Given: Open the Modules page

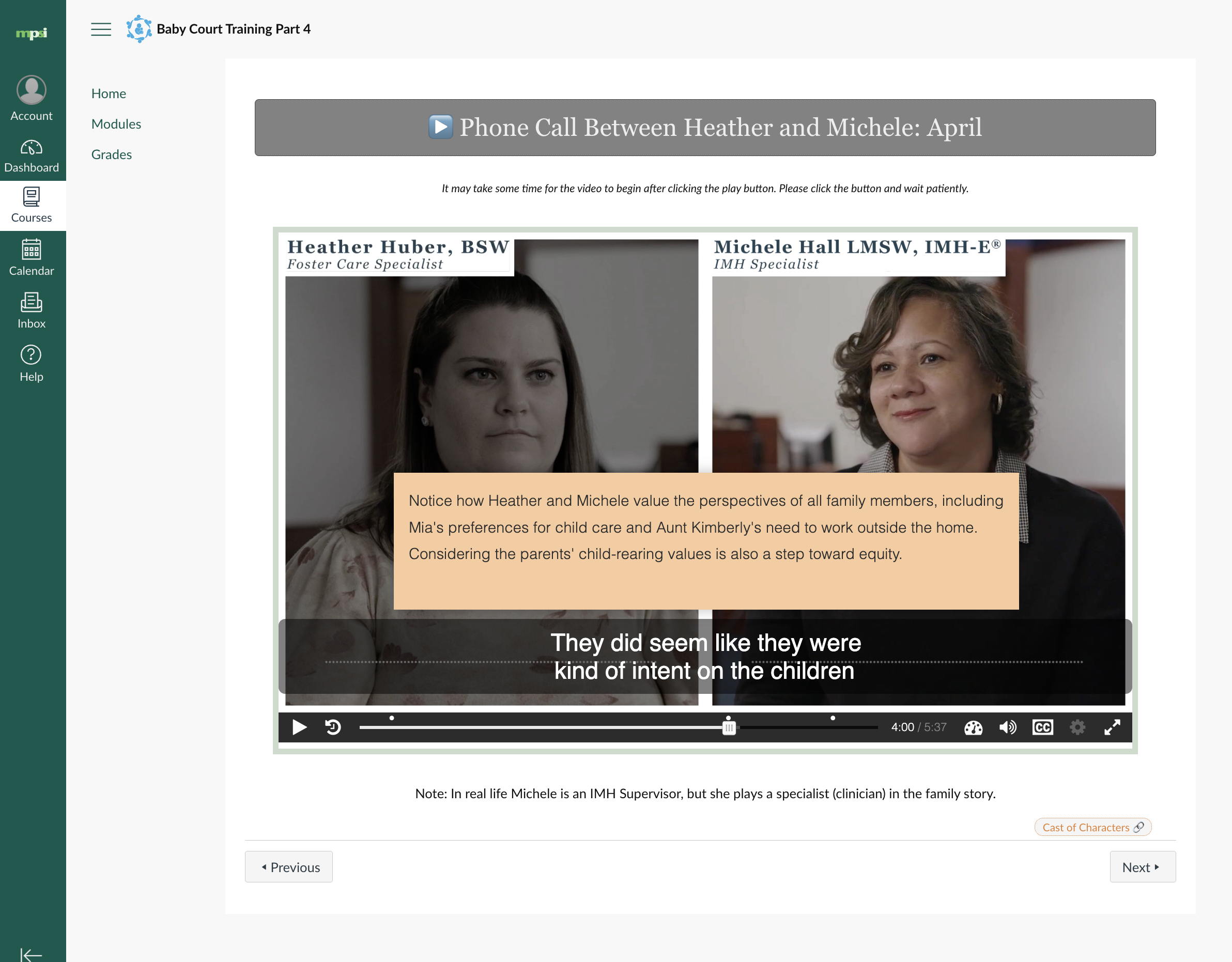Looking at the screenshot, I should 116,124.
